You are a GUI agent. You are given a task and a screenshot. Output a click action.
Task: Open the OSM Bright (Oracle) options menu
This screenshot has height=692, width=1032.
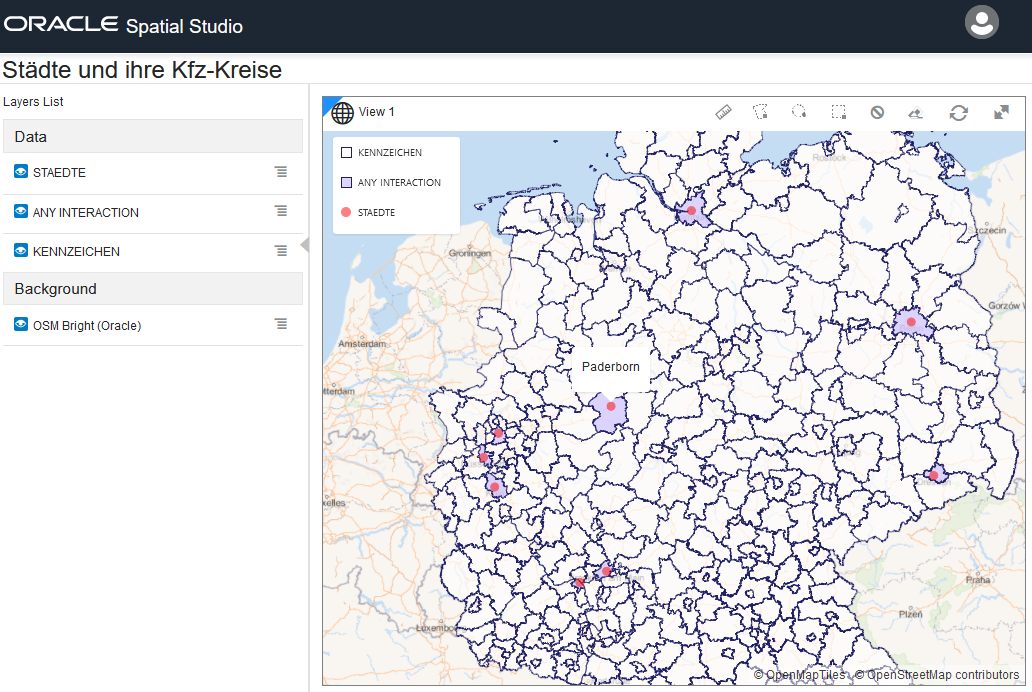click(x=281, y=324)
